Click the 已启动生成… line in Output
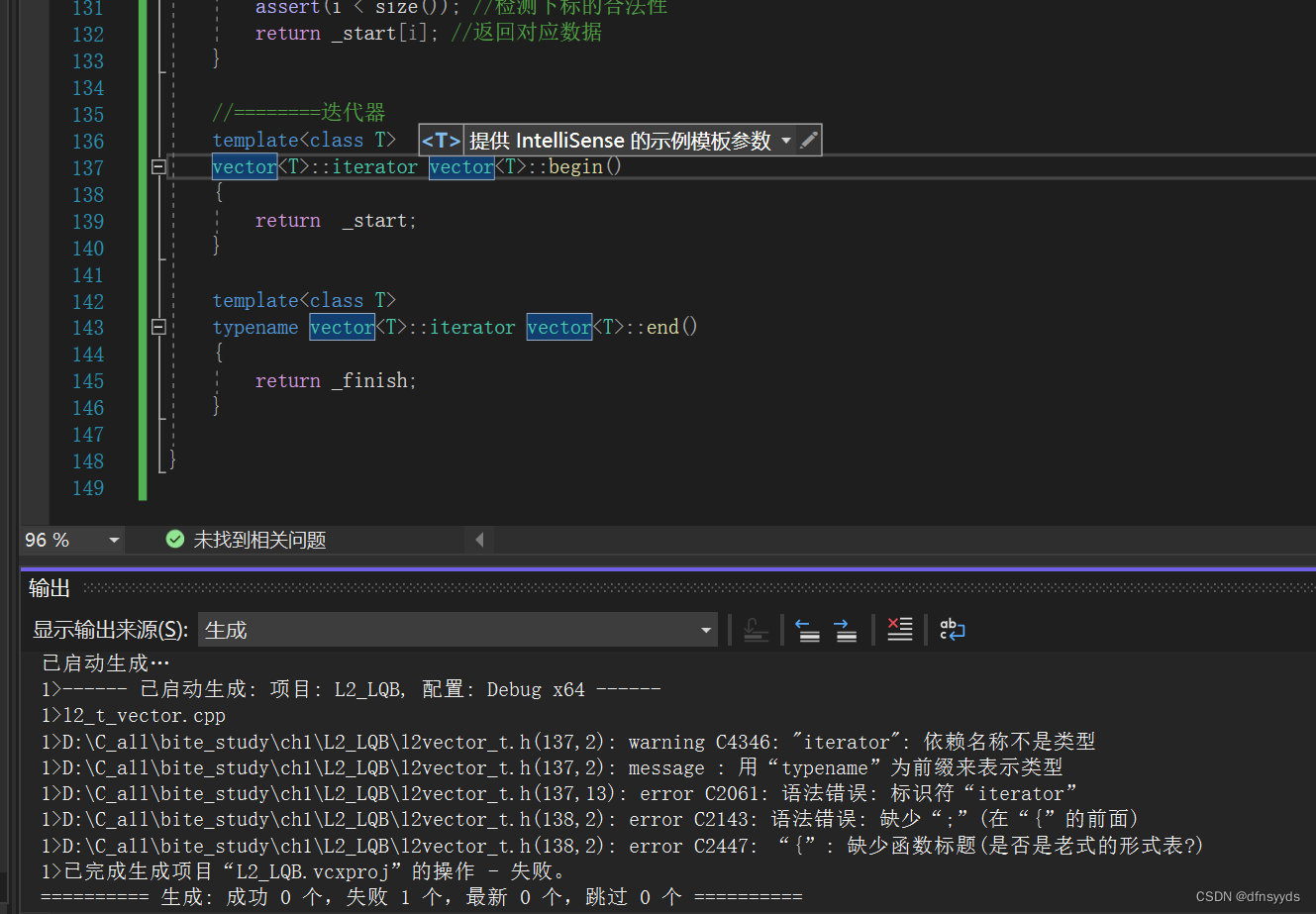This screenshot has height=914, width=1316. coord(106,662)
